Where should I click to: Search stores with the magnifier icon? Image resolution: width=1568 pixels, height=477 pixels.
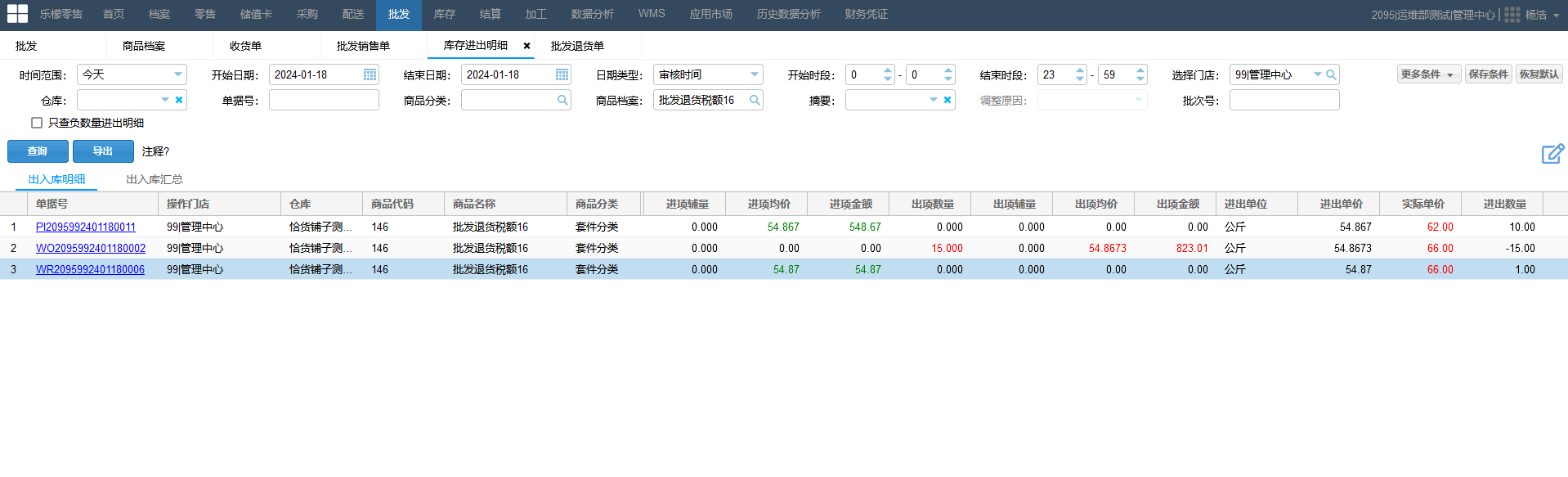point(1331,74)
